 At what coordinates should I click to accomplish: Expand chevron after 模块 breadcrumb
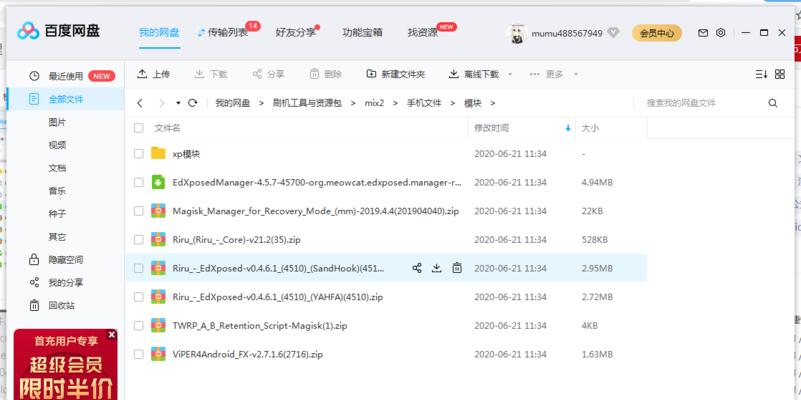point(493,103)
